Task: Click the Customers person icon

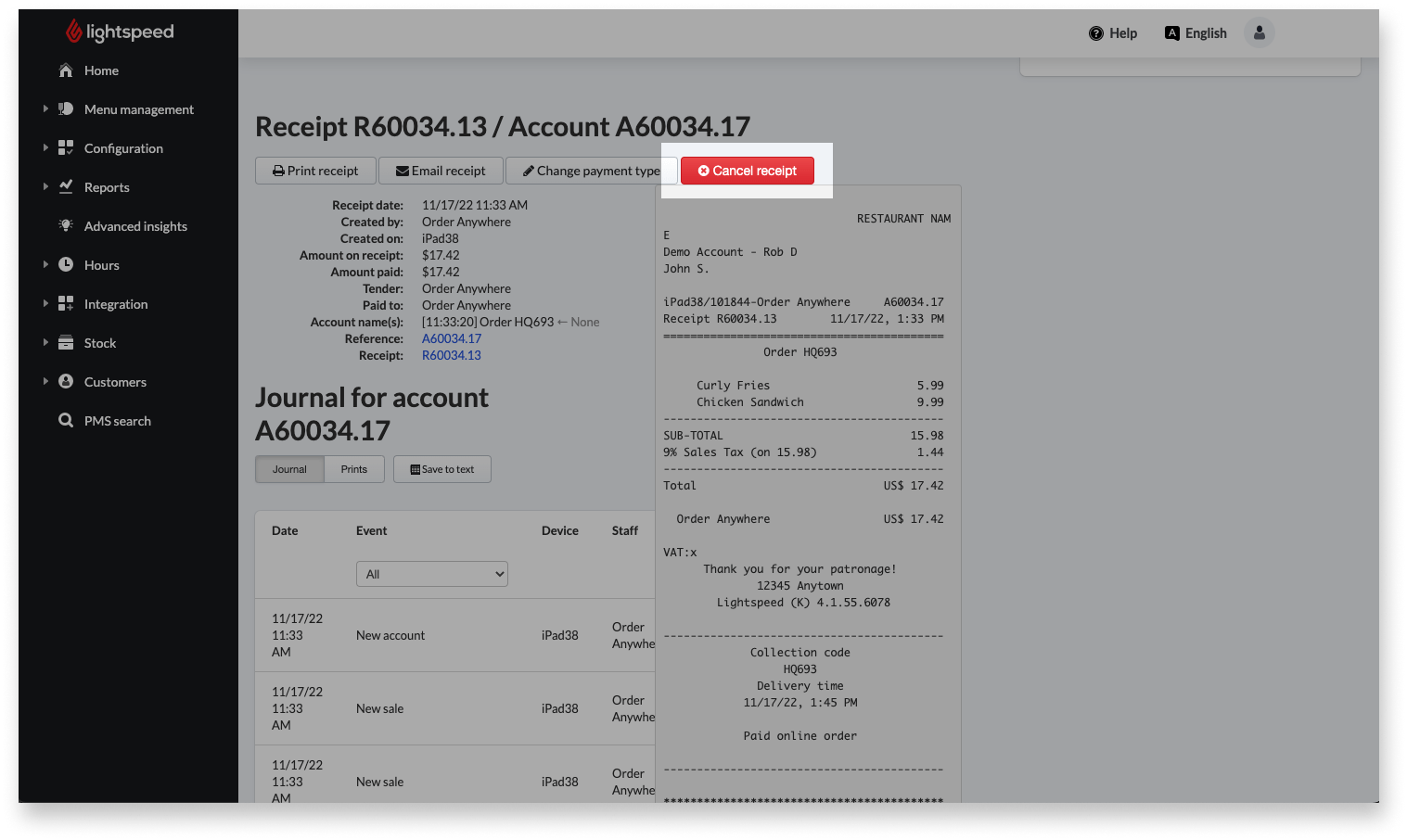Action: pos(66,382)
